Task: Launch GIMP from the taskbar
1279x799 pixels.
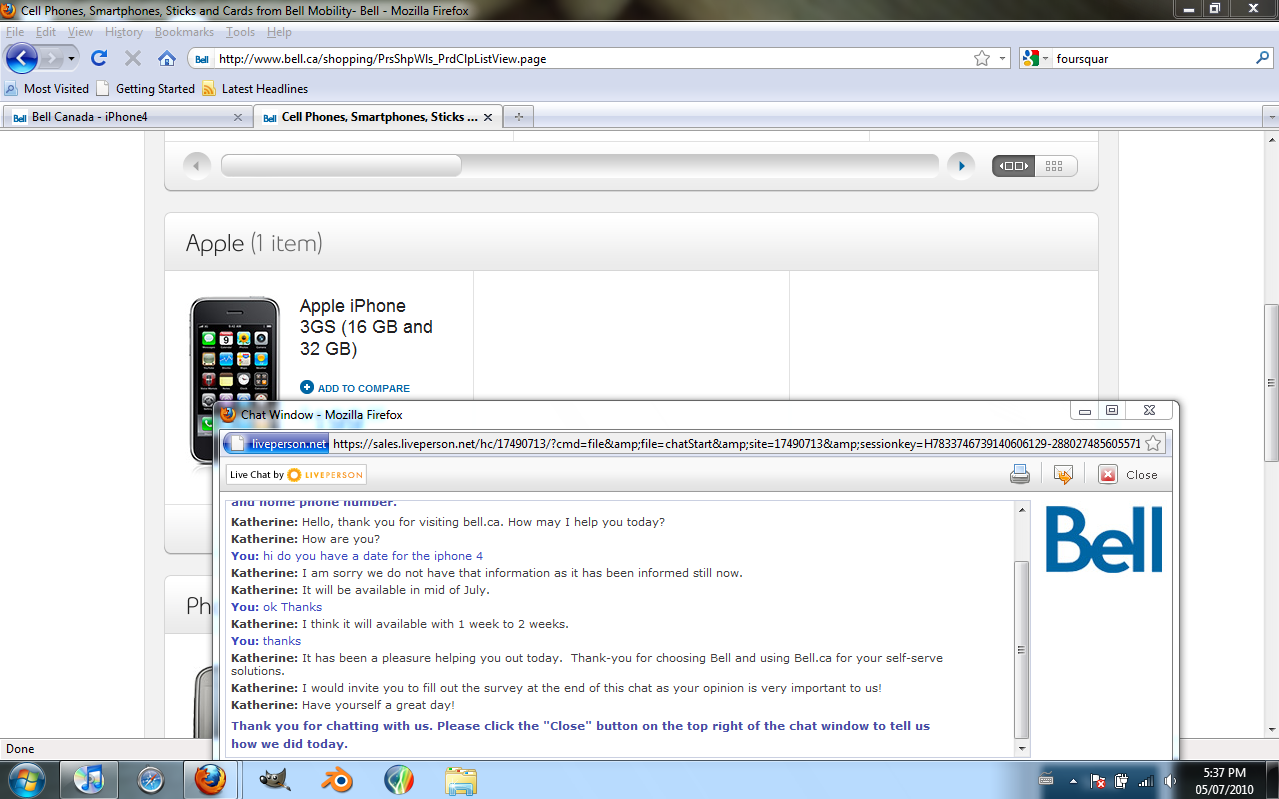Action: (275, 779)
